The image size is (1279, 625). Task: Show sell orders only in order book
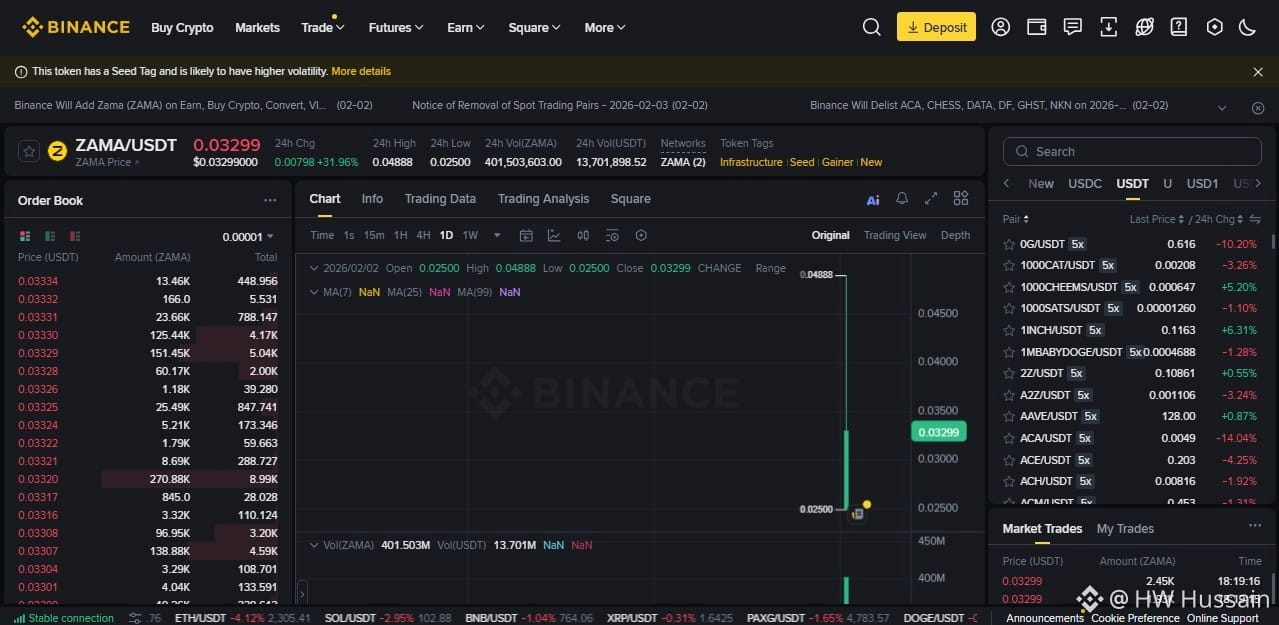click(75, 237)
